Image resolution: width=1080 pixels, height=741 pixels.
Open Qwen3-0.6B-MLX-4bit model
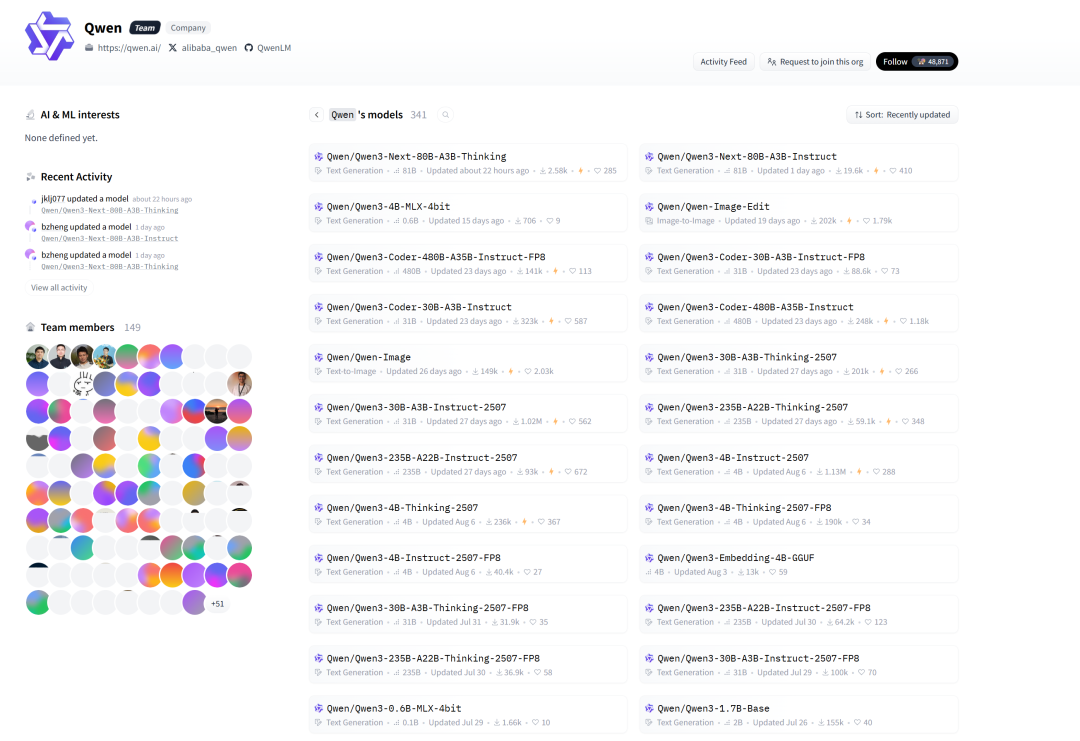click(468, 714)
